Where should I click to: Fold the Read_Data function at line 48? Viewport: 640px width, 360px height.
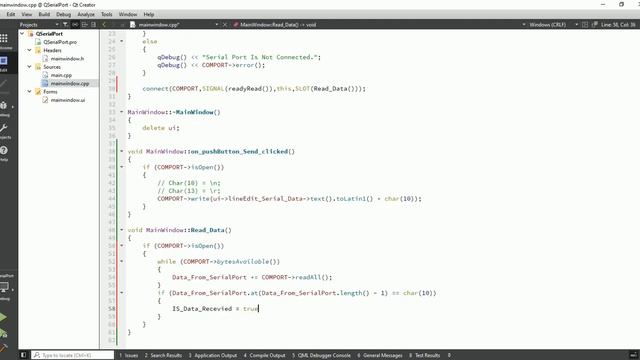122,230
